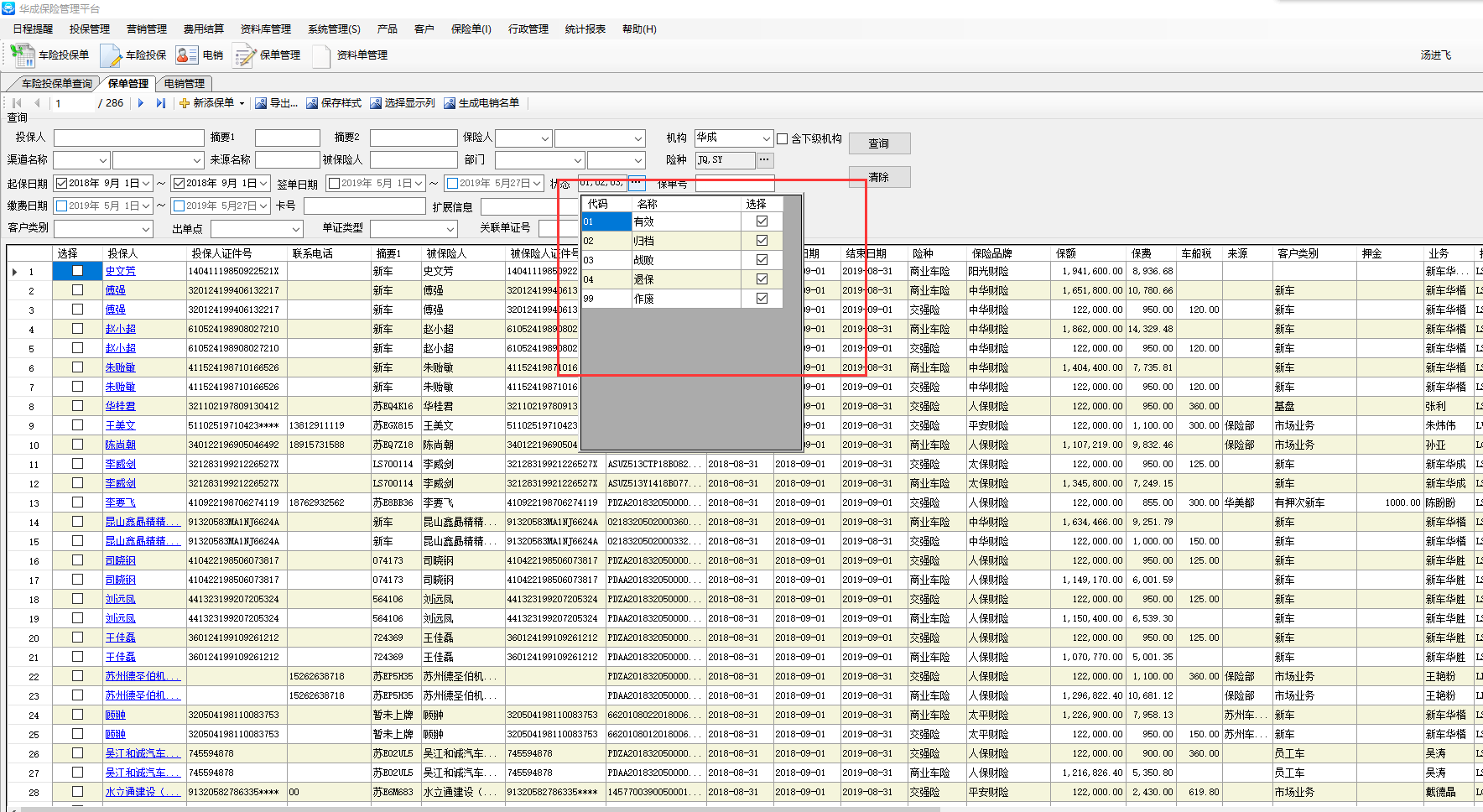Viewport: 1483px width, 812px height.
Task: Jump to the last page arrow
Action: pos(160,103)
